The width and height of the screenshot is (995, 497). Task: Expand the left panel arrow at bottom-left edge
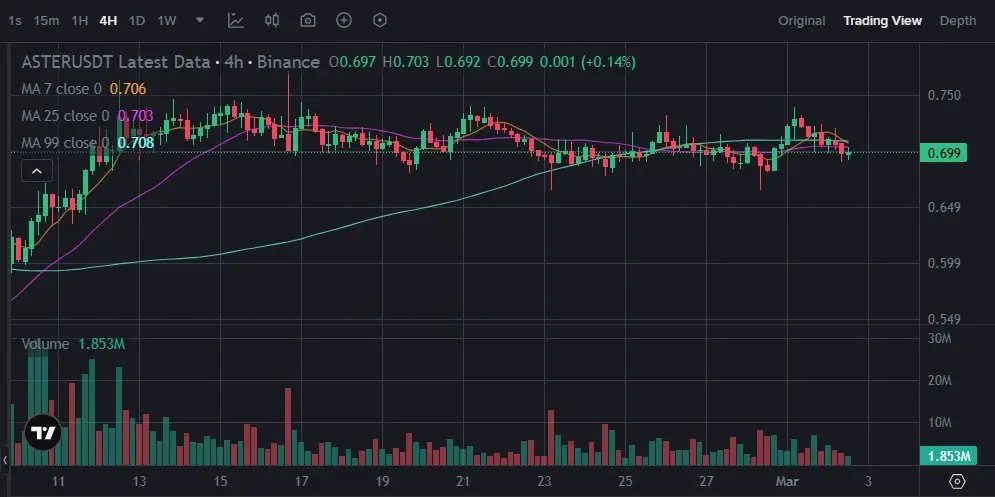[5, 460]
